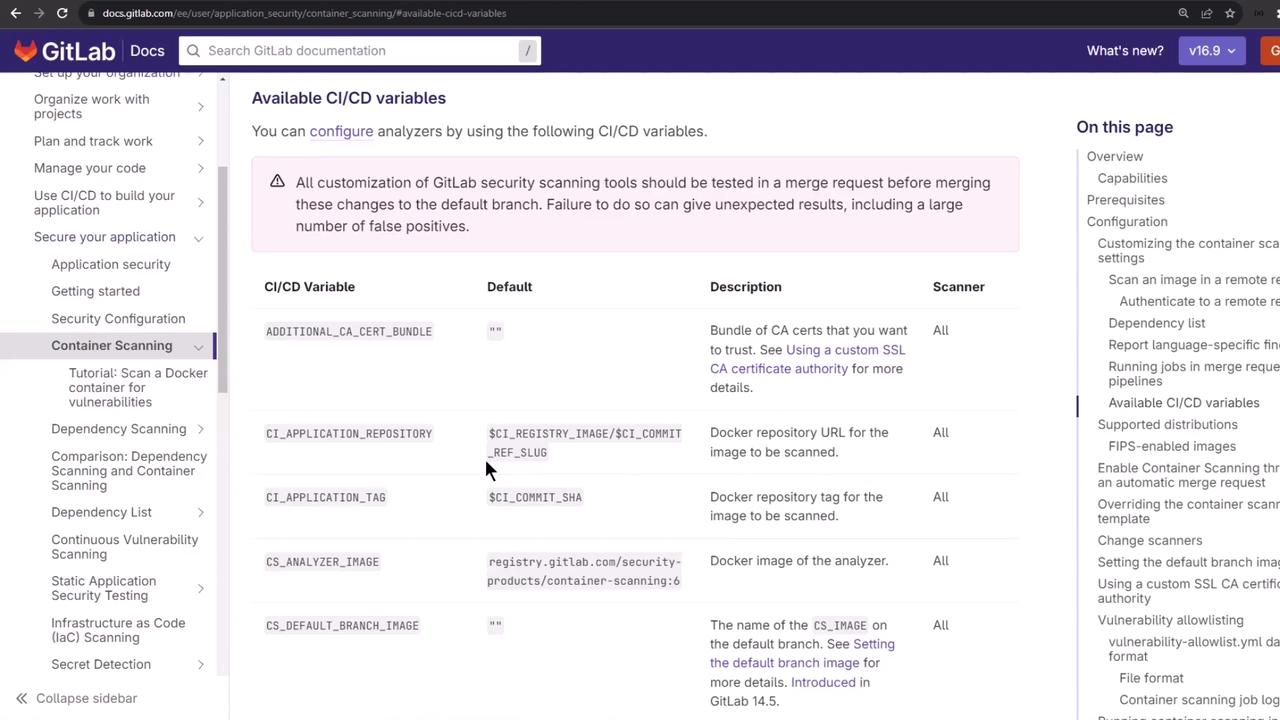The width and height of the screenshot is (1280, 720).
Task: Click the Collapse sidebar double-chevron icon
Action: point(21,698)
